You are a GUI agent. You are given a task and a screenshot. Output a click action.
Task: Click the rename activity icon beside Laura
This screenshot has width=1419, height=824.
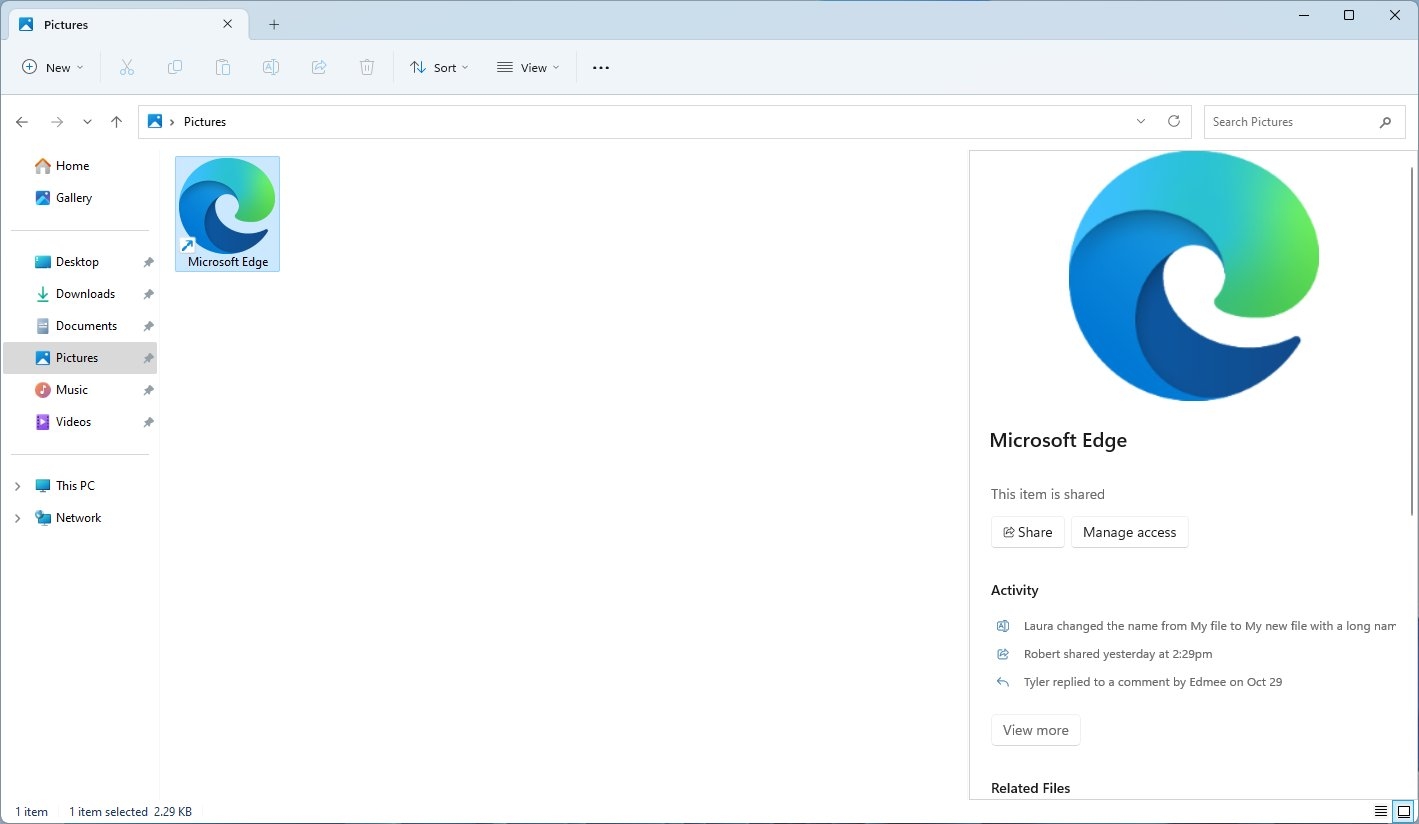(1003, 626)
